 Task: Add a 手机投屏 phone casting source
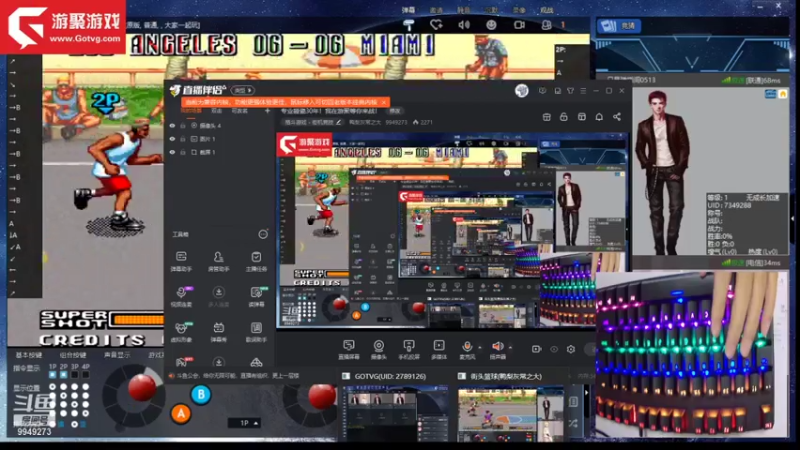(x=409, y=349)
